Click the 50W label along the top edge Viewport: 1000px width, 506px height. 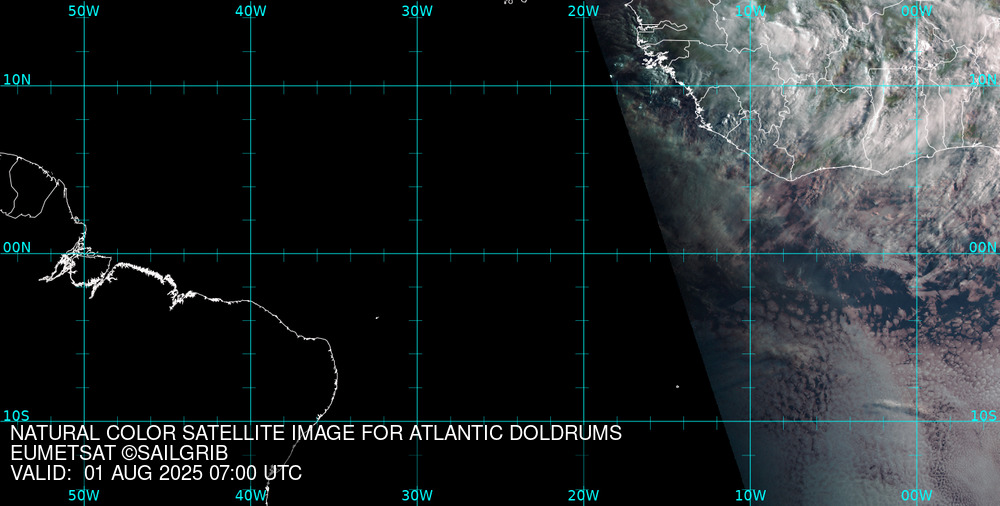point(84,11)
